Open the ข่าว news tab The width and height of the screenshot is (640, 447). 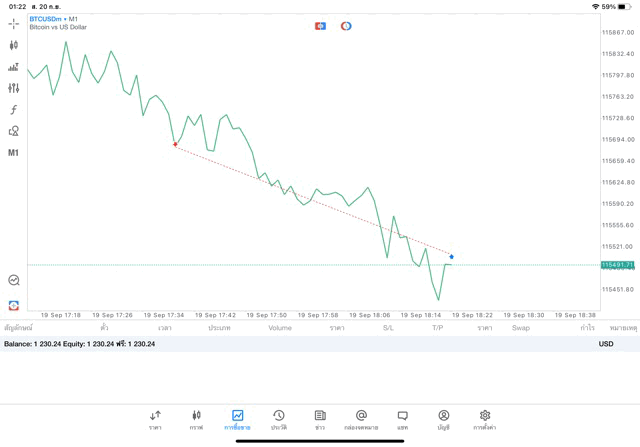tap(320, 419)
